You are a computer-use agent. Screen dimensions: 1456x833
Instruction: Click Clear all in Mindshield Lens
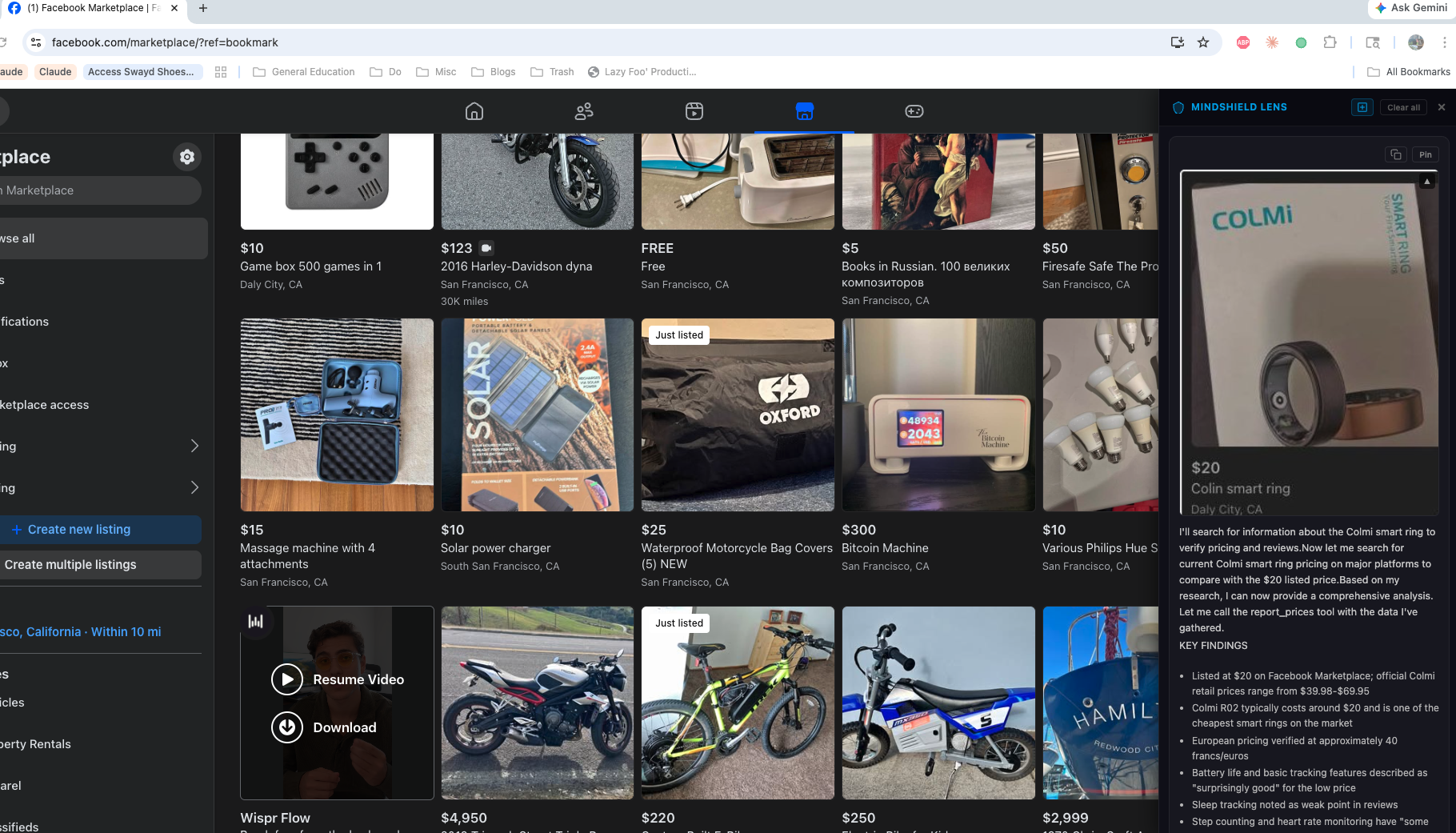point(1403,106)
